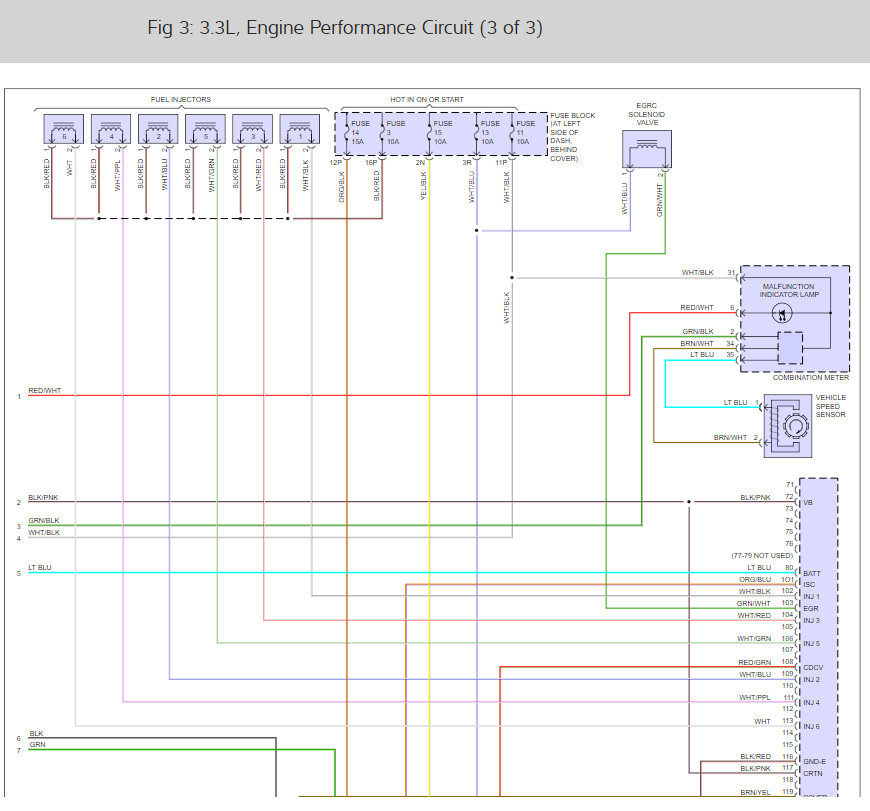
Task: Click the EGRC solenoid valve symbol
Action: click(x=647, y=149)
